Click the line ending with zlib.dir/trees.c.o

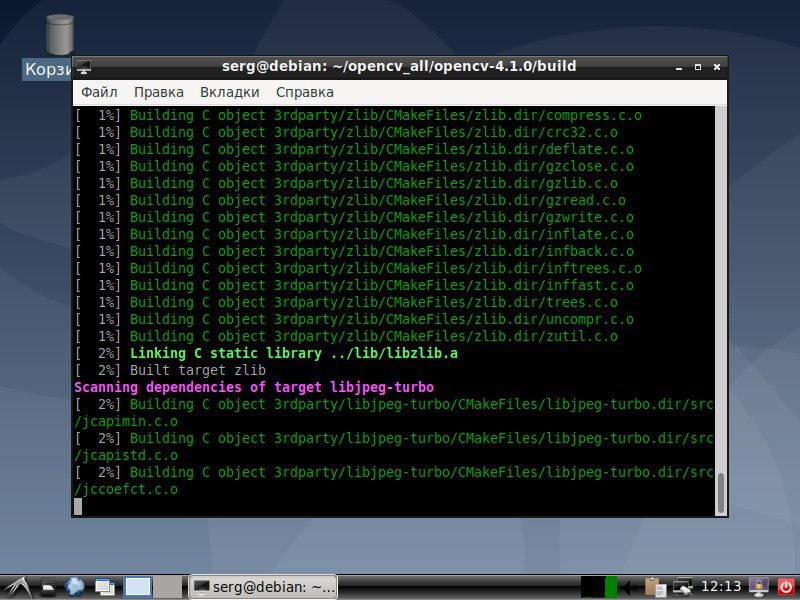coord(346,302)
